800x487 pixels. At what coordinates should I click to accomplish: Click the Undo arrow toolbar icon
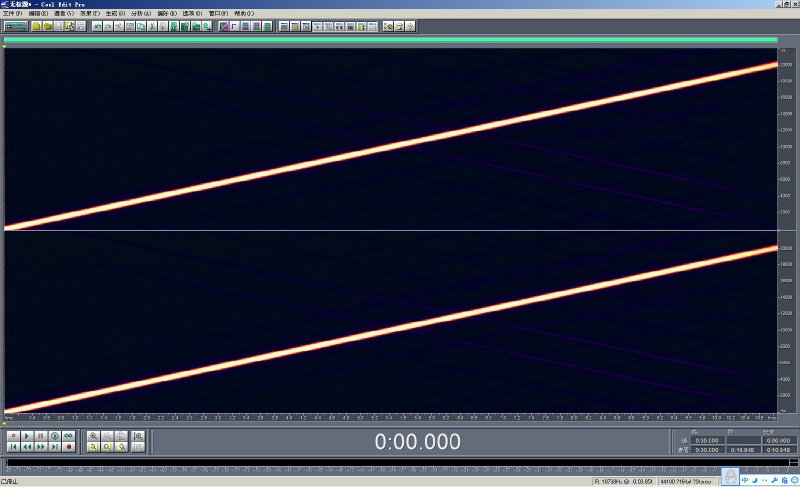coord(97,26)
